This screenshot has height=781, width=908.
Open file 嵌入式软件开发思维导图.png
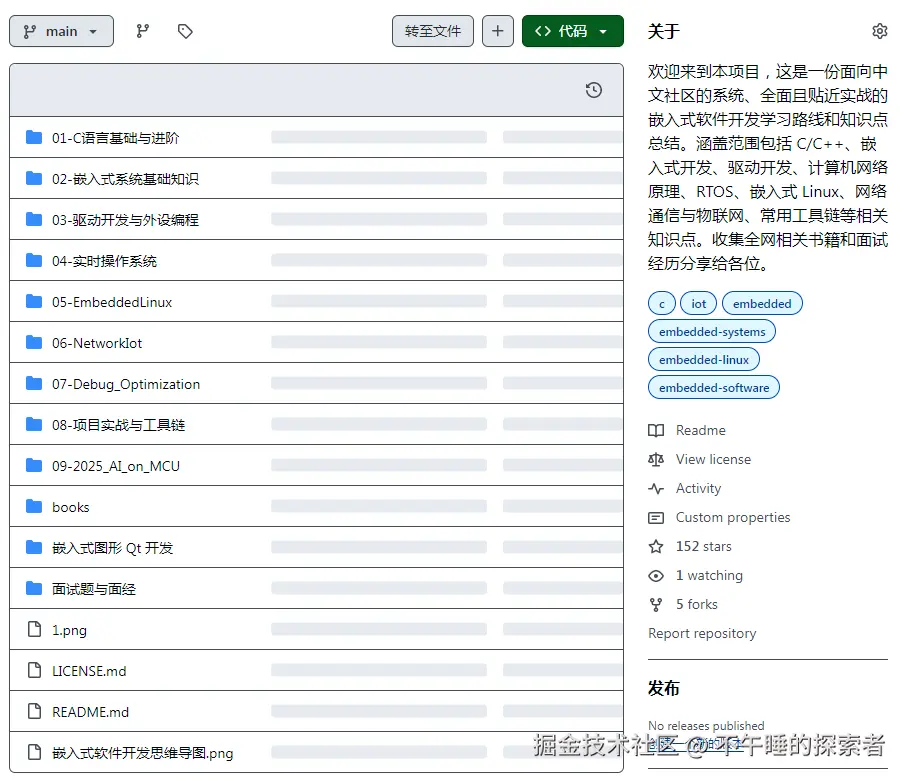coord(142,753)
